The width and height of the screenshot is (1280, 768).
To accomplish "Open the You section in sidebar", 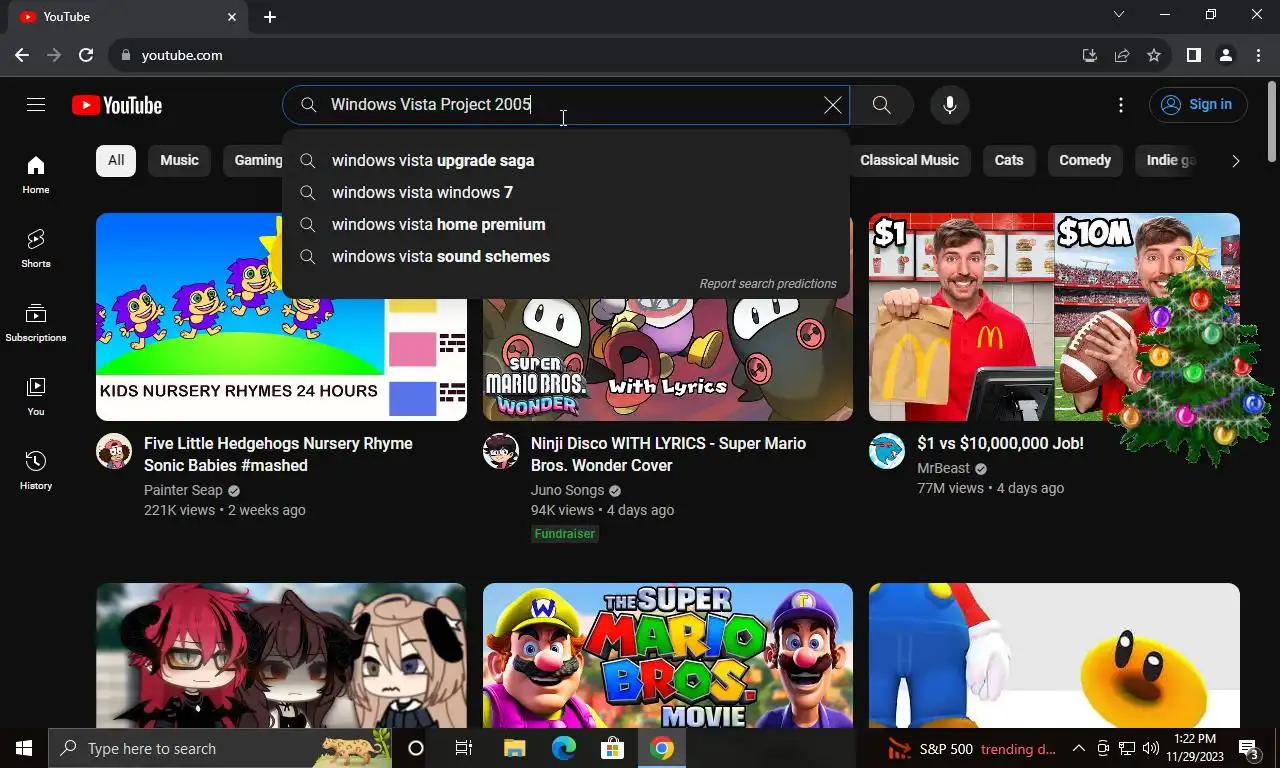I will click(36, 397).
